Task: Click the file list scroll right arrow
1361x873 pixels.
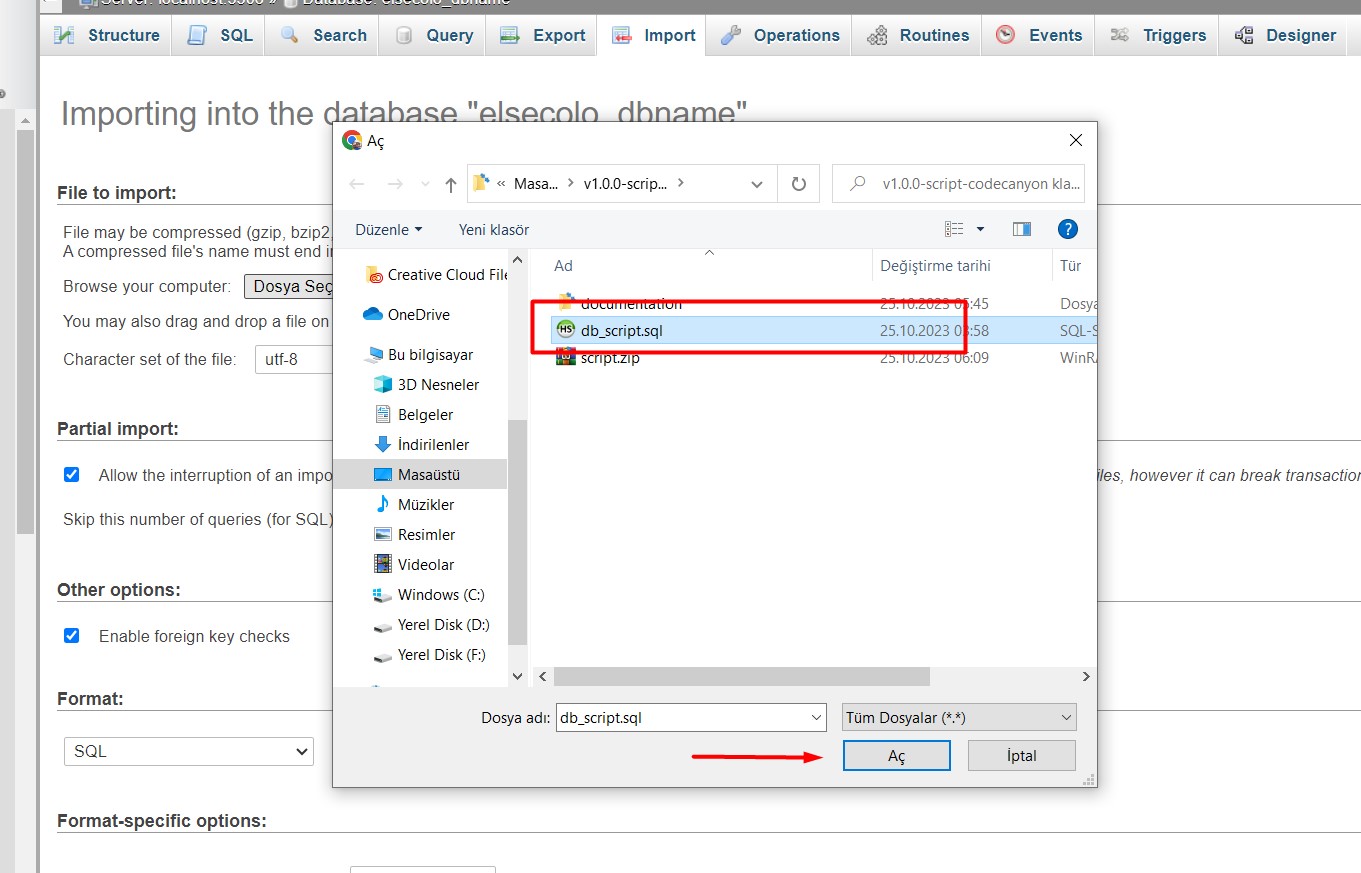Action: tap(1086, 677)
